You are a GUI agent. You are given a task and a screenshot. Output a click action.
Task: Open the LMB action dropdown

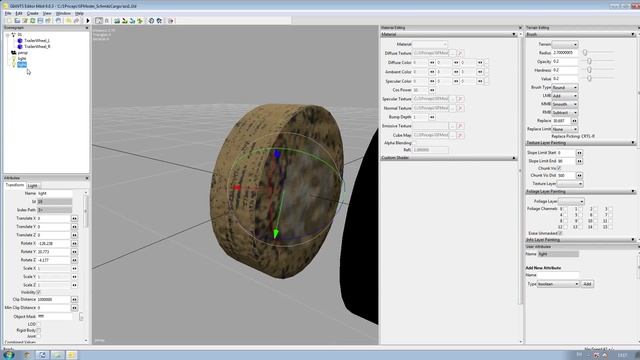click(565, 96)
